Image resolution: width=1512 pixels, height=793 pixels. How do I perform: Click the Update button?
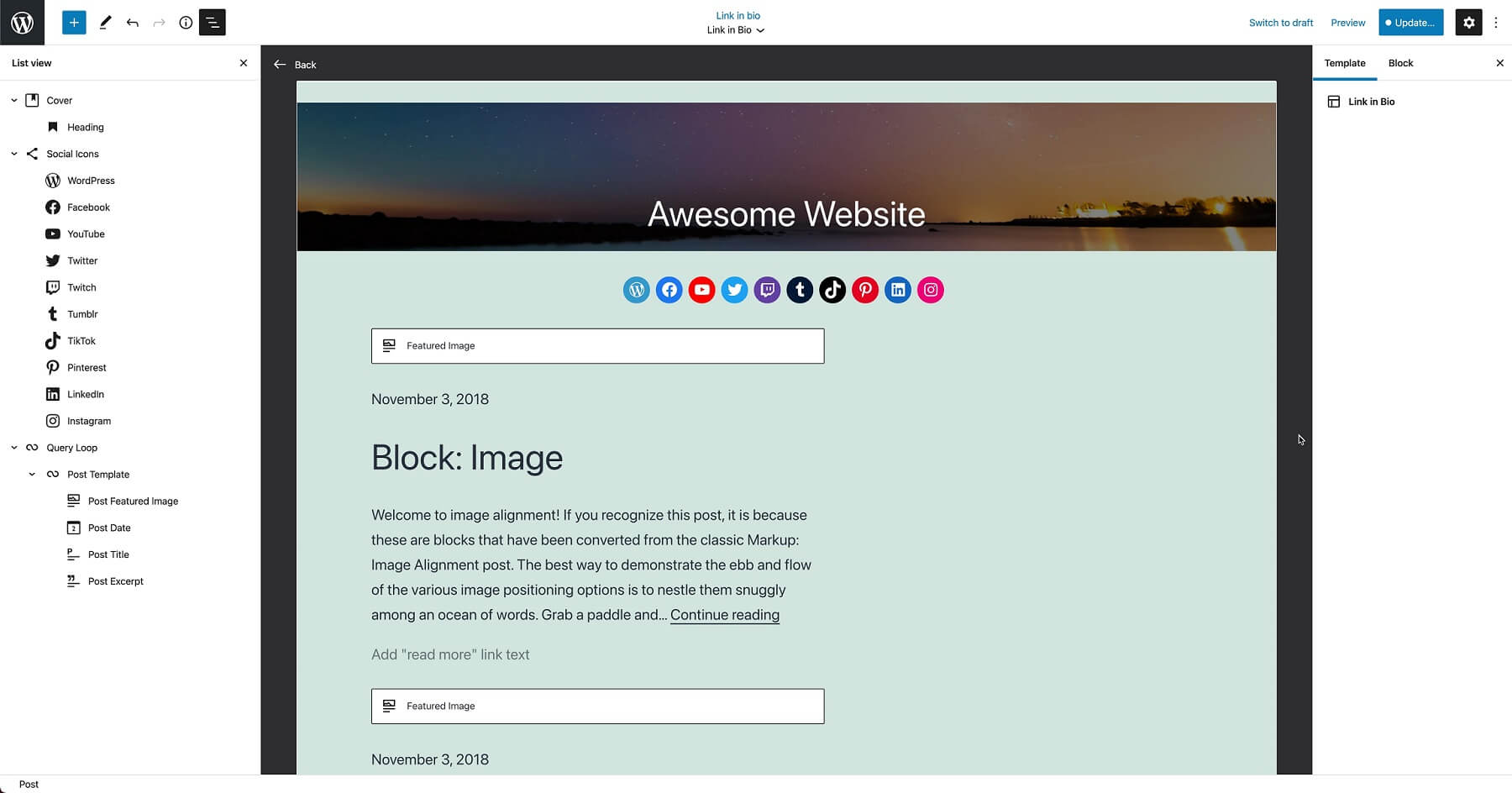(x=1410, y=23)
